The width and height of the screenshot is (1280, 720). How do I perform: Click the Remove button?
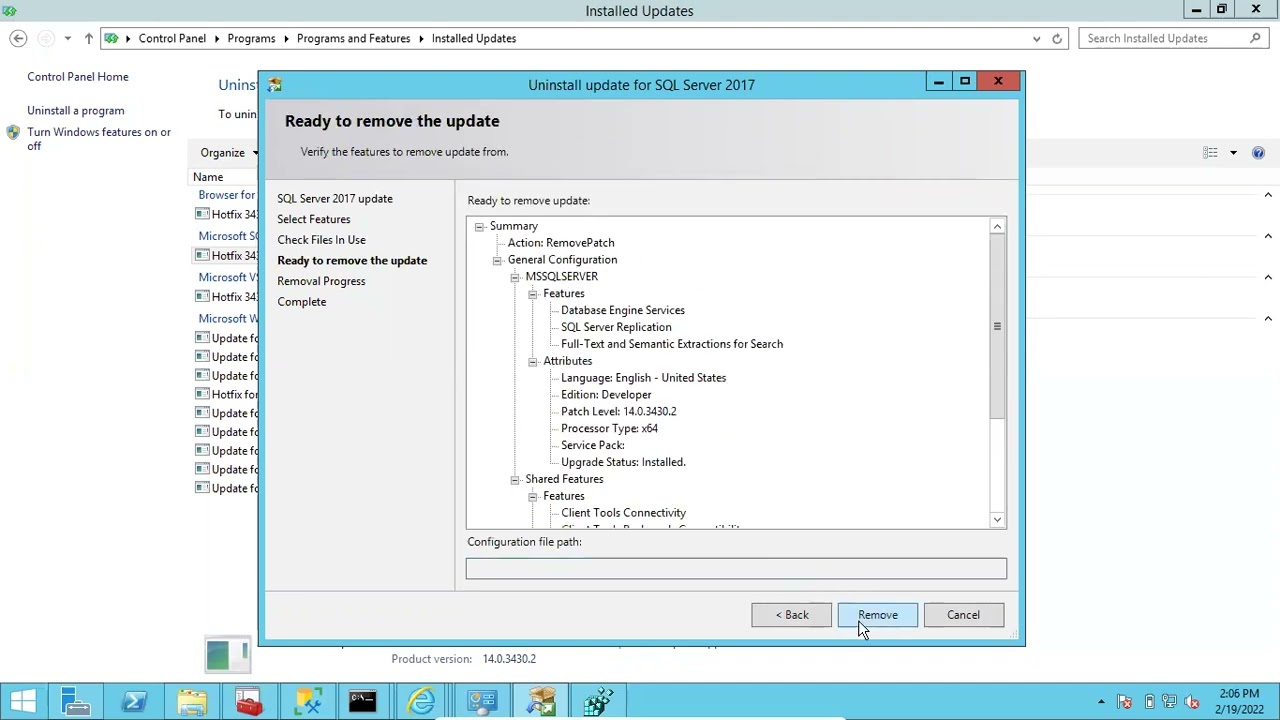click(x=877, y=615)
